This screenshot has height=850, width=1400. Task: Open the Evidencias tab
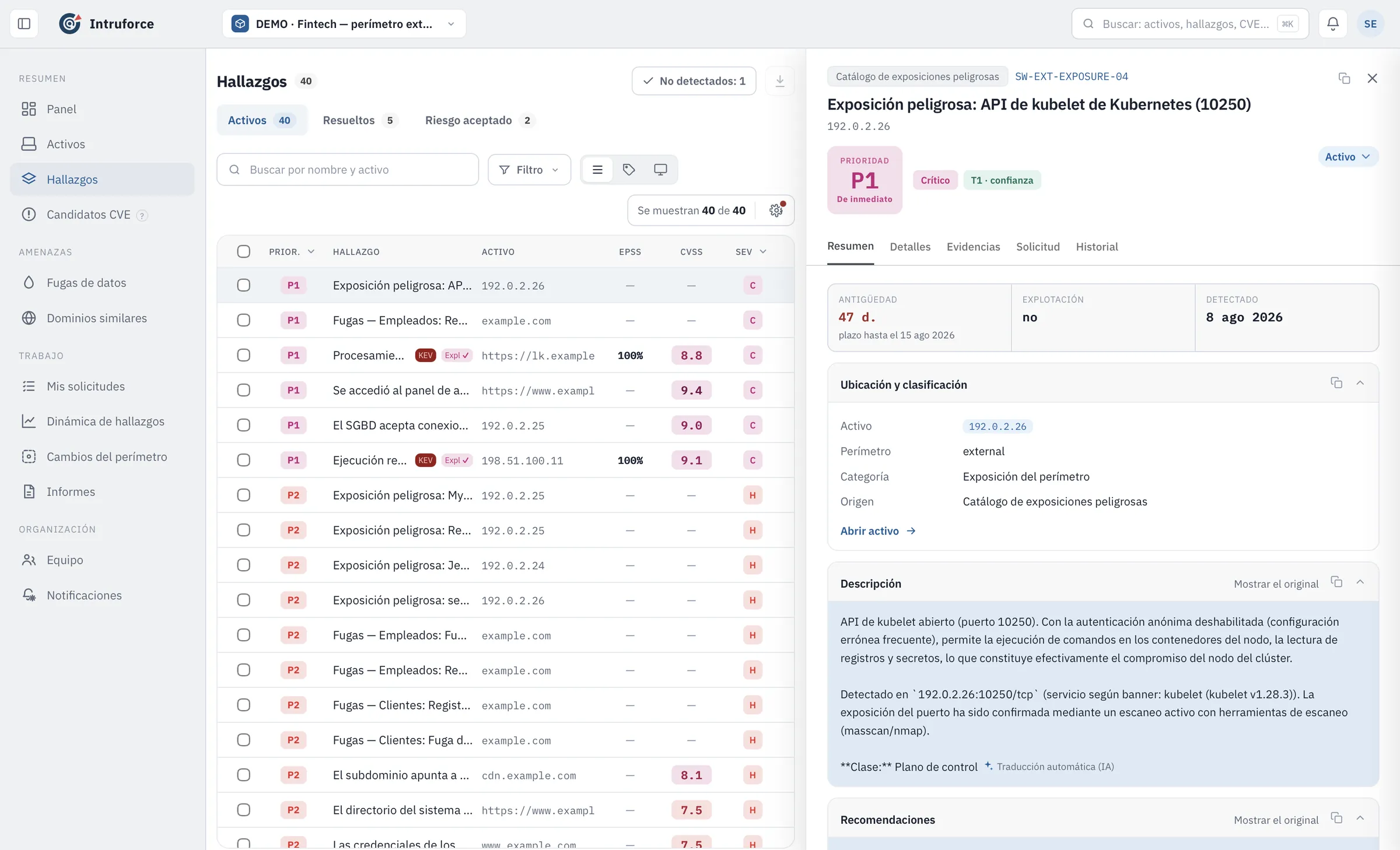pos(973,247)
